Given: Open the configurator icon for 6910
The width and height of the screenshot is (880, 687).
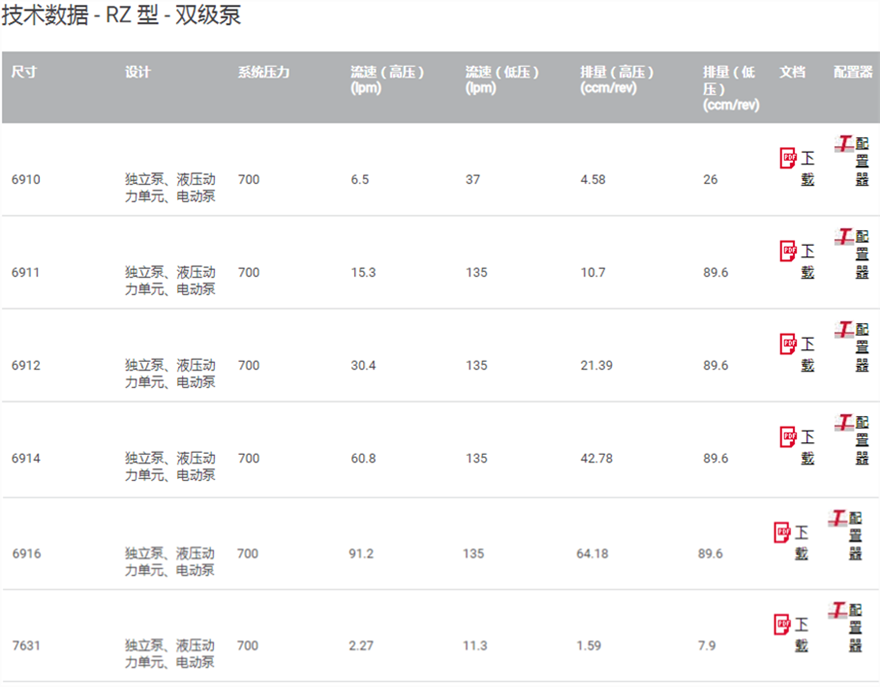Looking at the screenshot, I should 845,144.
